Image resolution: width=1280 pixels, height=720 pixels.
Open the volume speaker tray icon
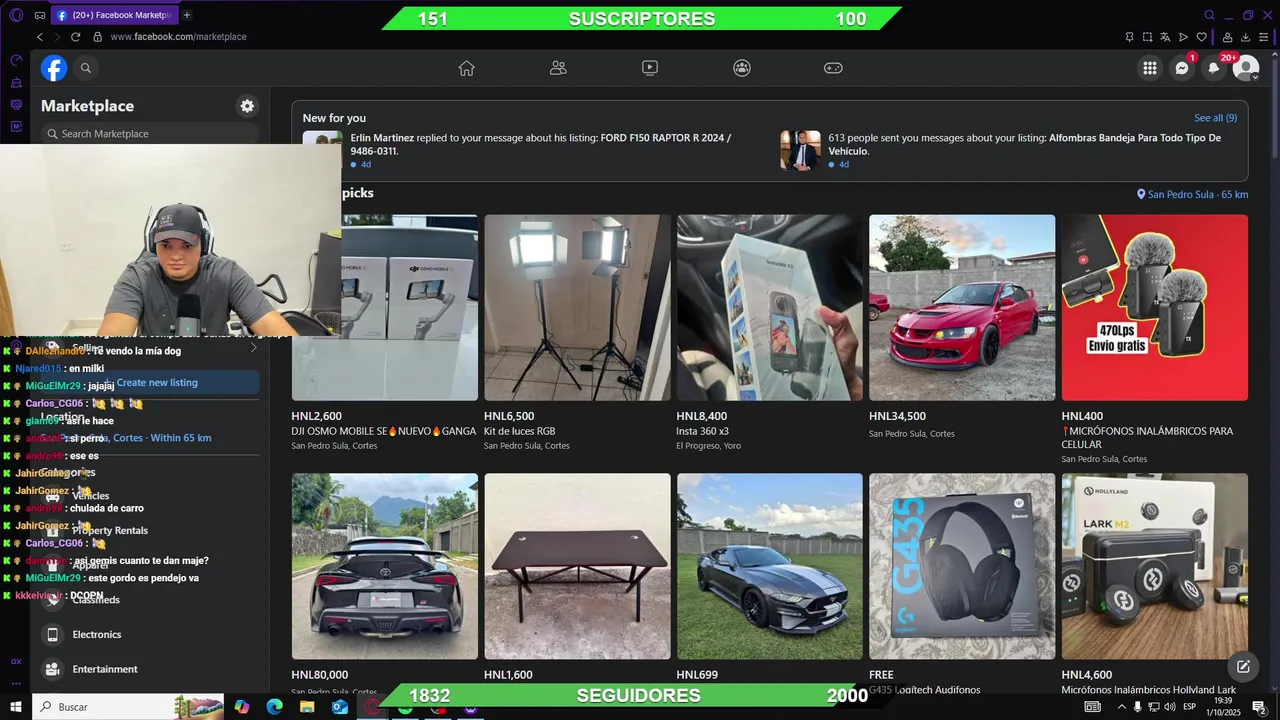(x=1170, y=707)
